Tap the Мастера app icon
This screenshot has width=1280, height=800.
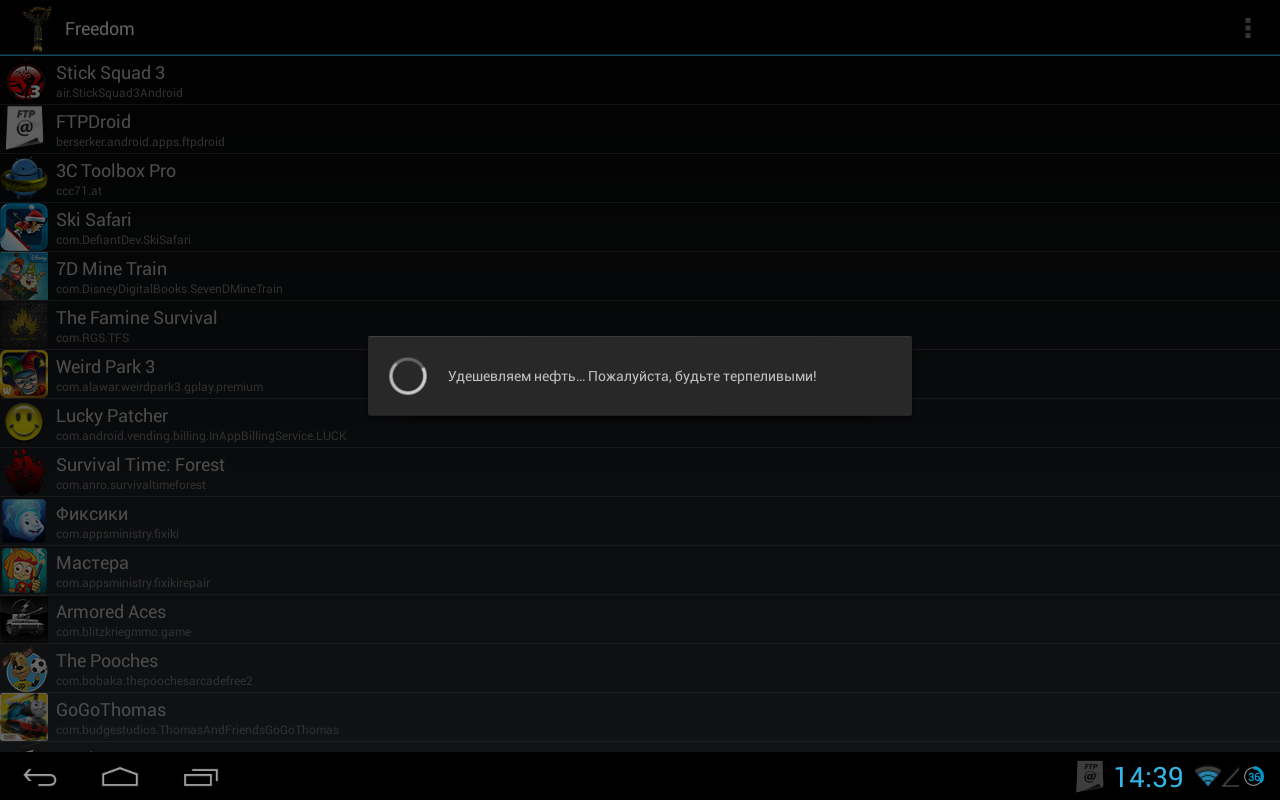(x=24, y=571)
